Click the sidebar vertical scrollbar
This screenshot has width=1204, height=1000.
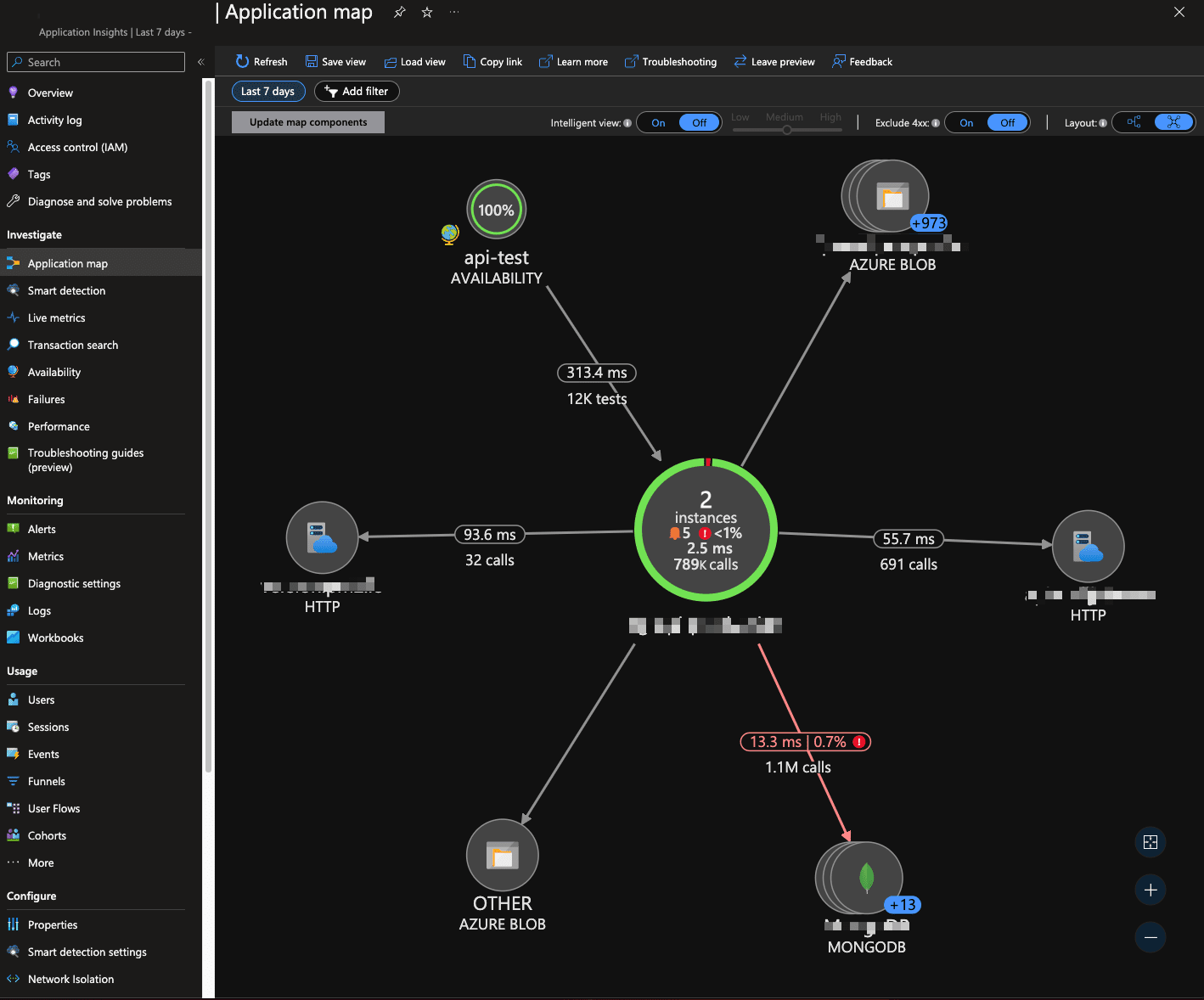(208, 424)
